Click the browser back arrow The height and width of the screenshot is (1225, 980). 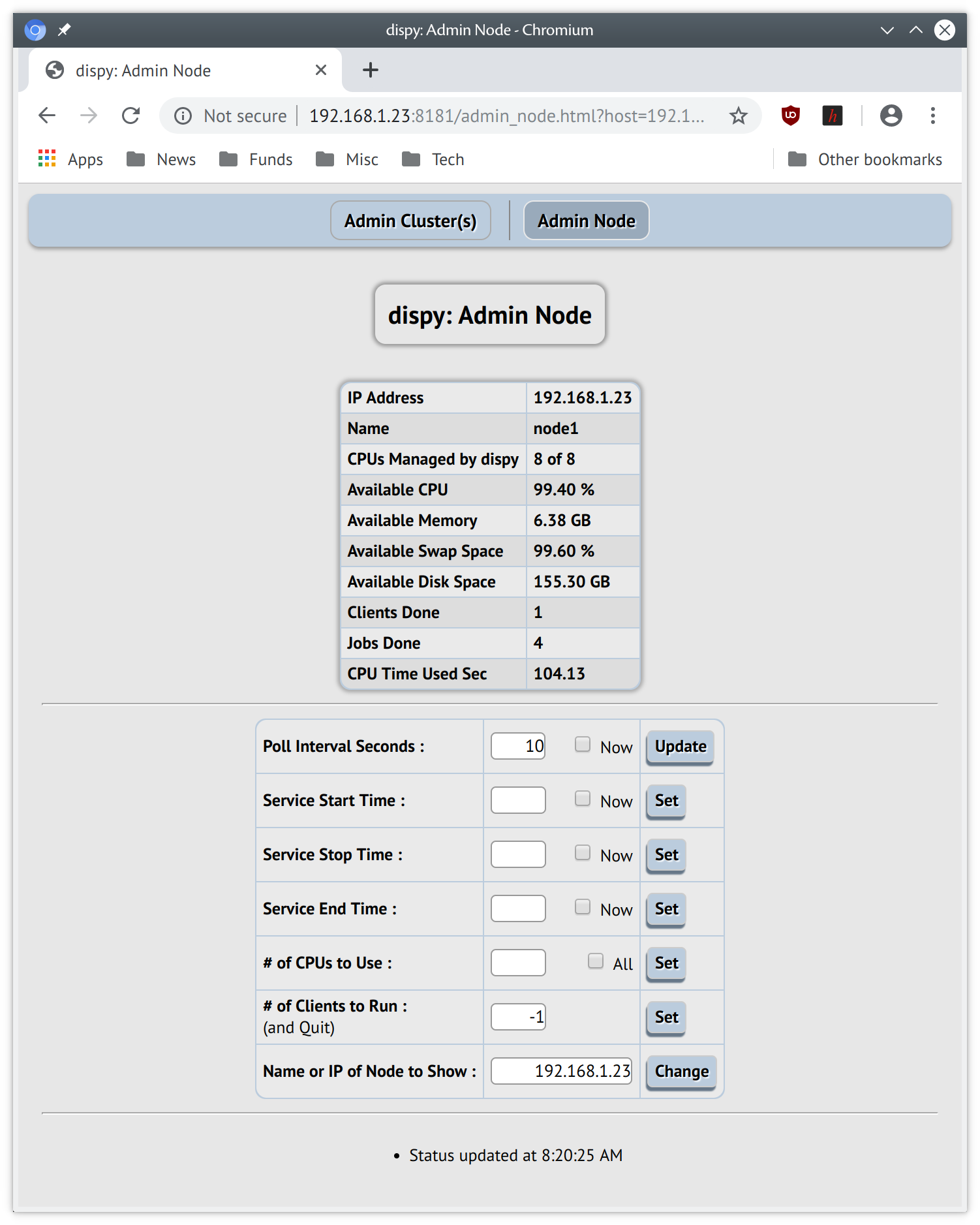pos(47,116)
